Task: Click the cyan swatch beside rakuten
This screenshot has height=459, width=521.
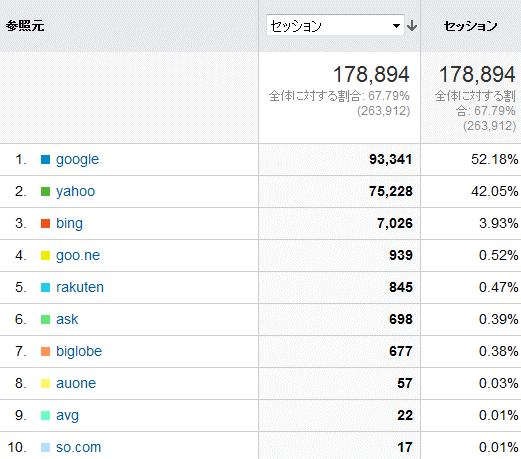Action: click(45, 287)
